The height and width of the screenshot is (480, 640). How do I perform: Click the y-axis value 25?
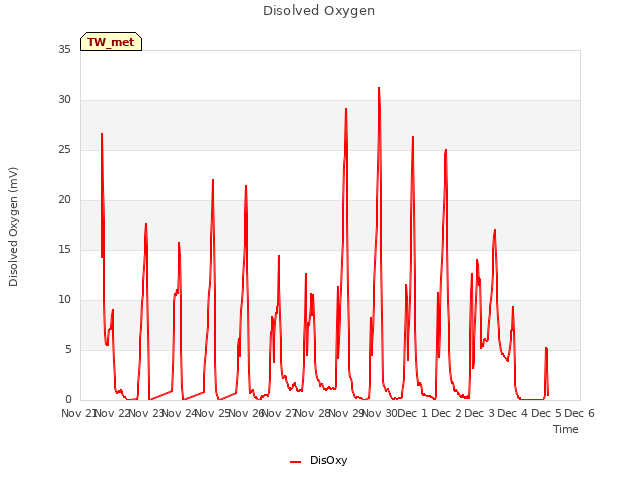click(64, 149)
